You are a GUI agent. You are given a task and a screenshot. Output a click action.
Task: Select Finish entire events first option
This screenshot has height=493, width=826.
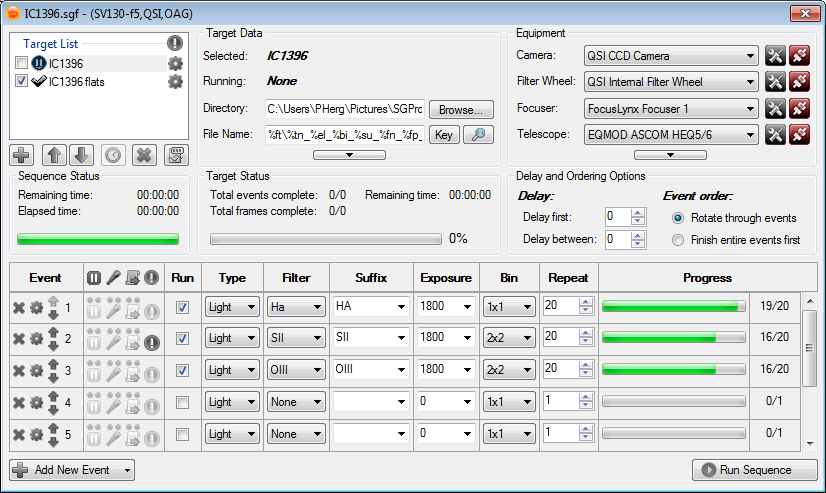[677, 240]
